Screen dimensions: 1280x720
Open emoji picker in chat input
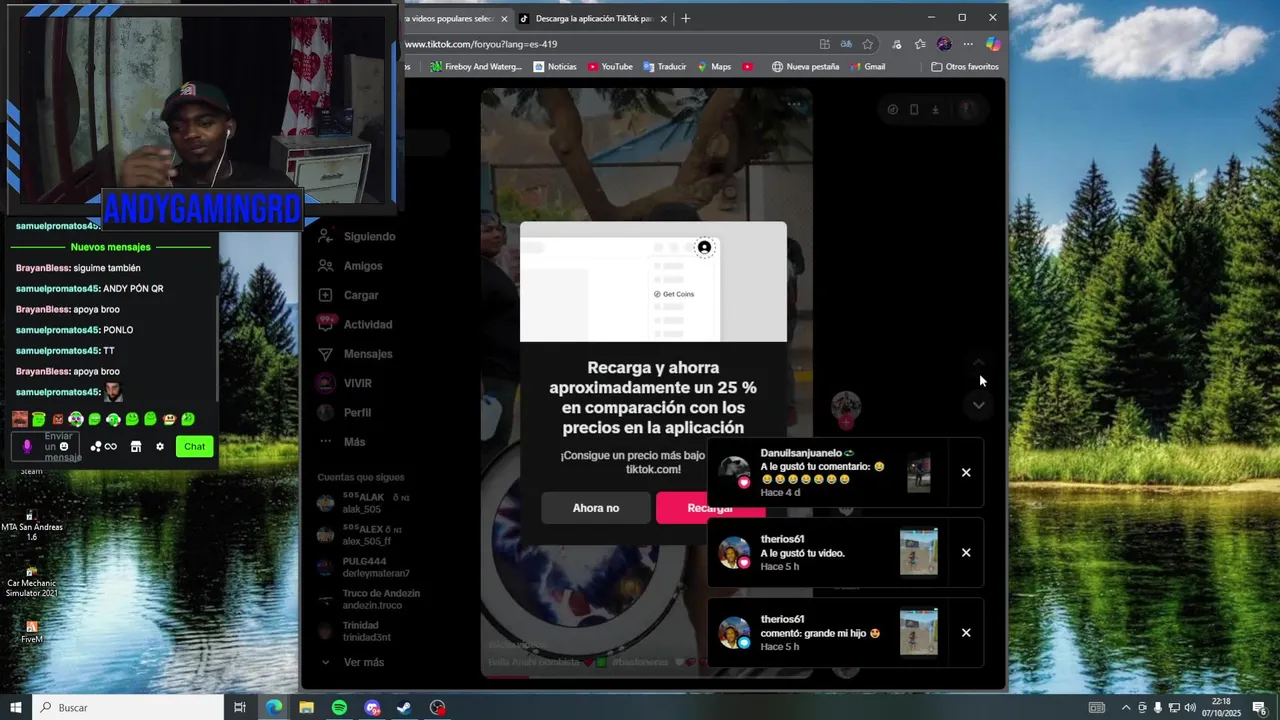tap(64, 447)
